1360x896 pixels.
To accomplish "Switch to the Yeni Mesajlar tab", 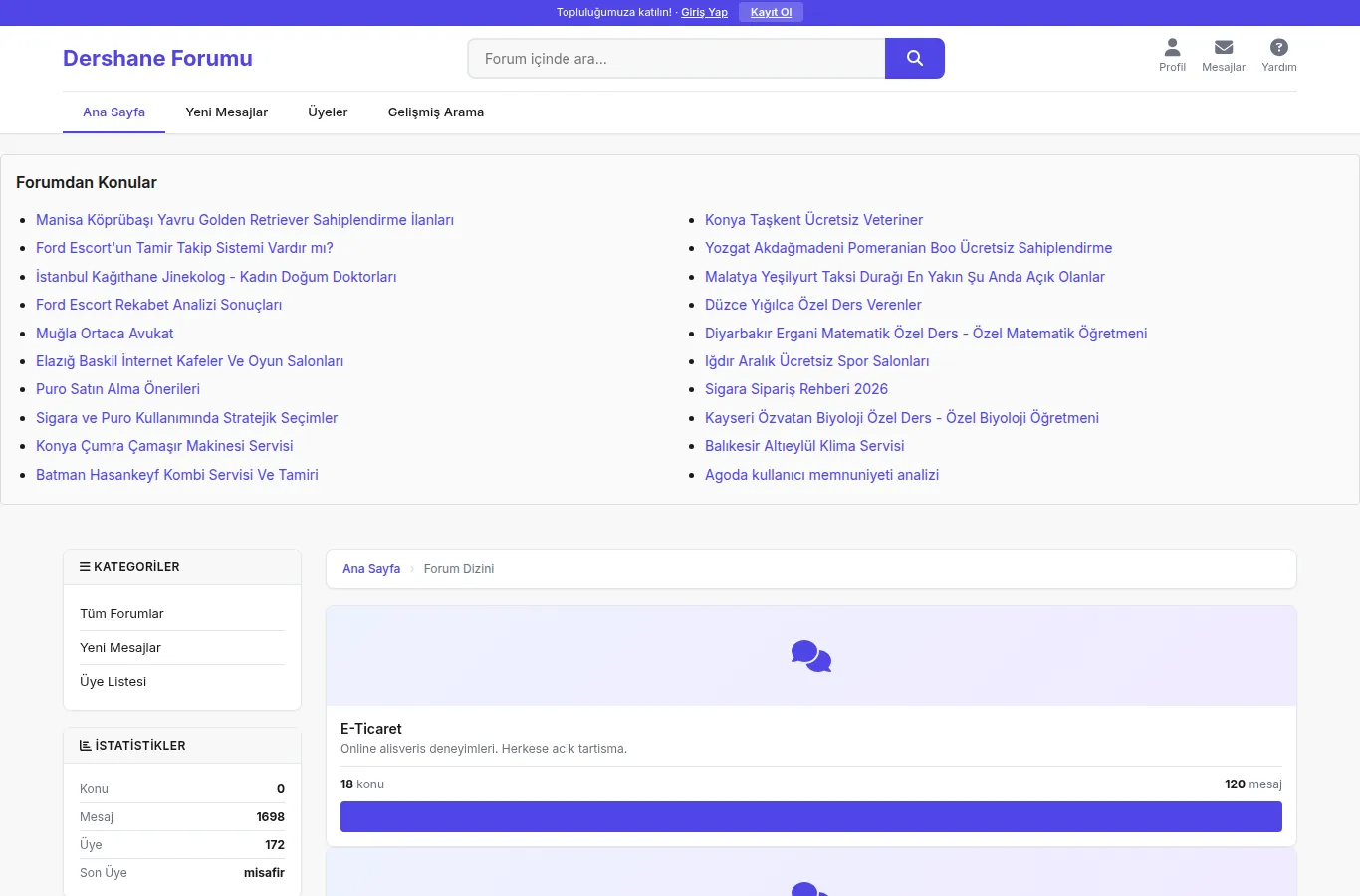I will (226, 112).
